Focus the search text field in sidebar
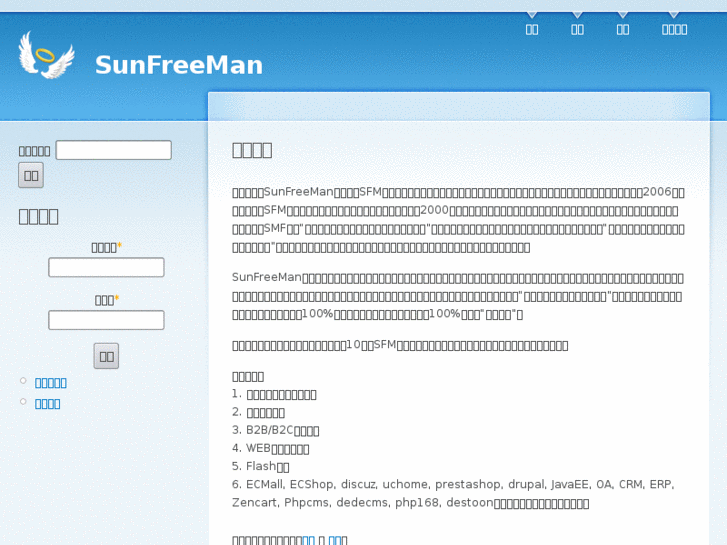Image resolution: width=727 pixels, height=545 pixels. (x=114, y=150)
